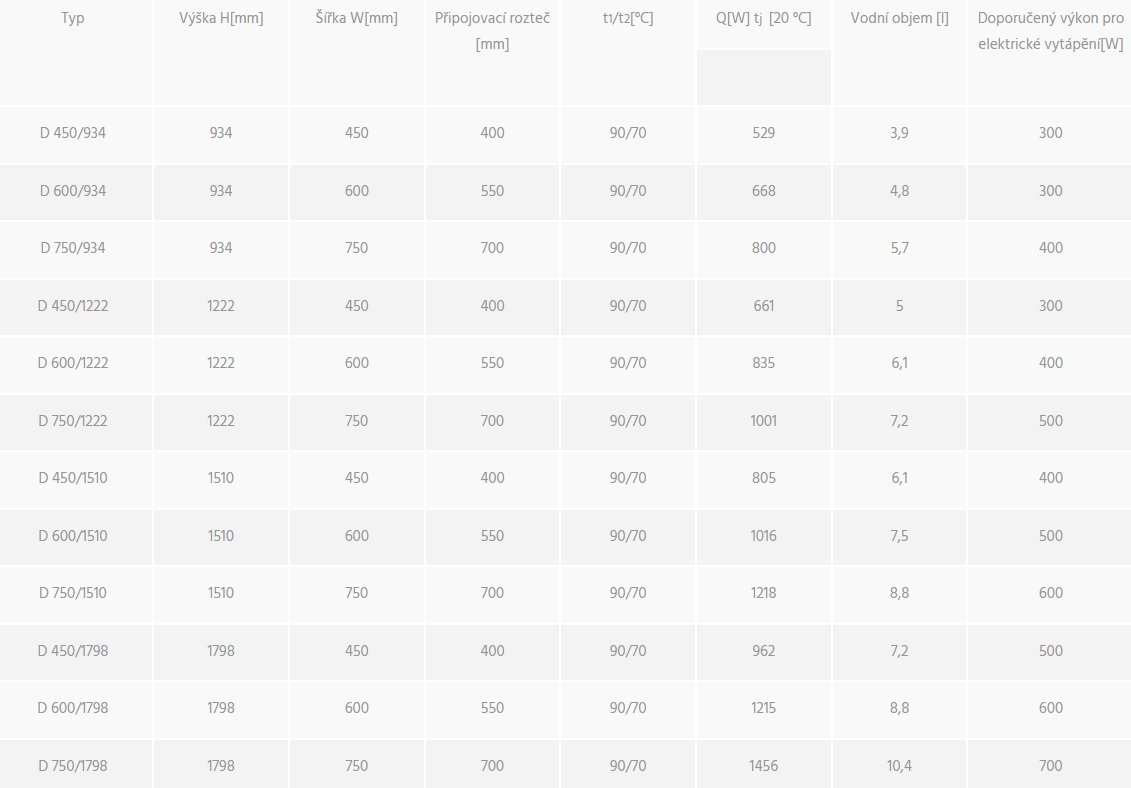Click the "Typ" column header
Screen dimensions: 1131x788
[73, 18]
